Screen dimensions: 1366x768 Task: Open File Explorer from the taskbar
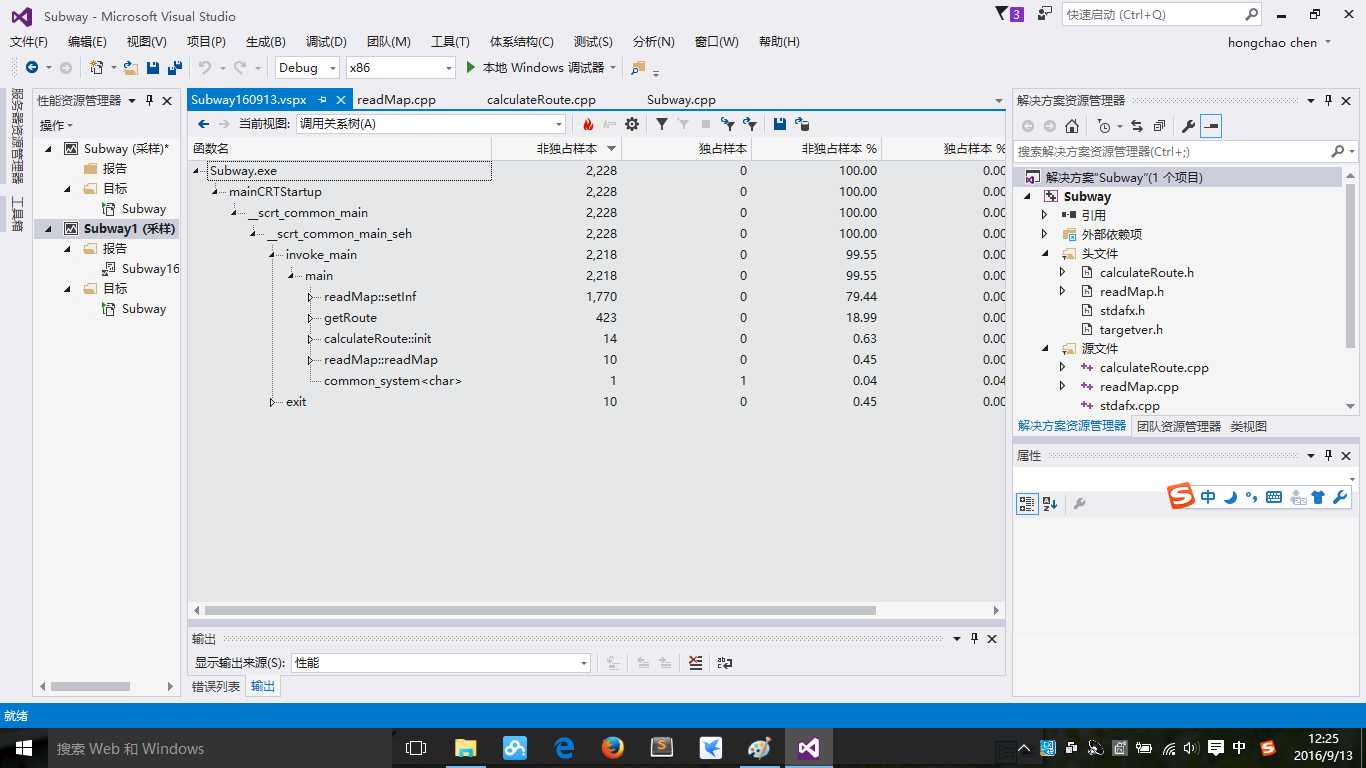[466, 748]
